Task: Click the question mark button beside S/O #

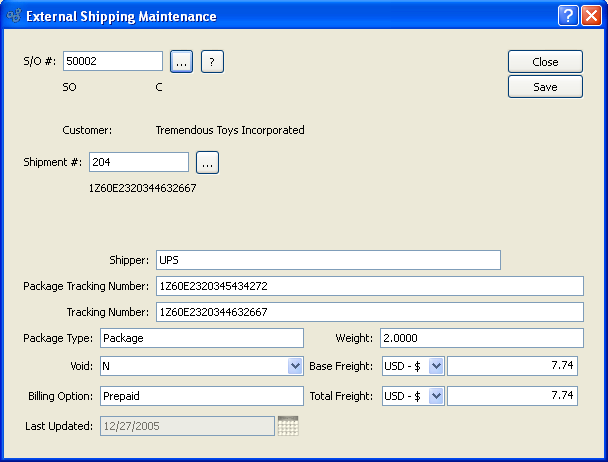Action: click(x=211, y=61)
